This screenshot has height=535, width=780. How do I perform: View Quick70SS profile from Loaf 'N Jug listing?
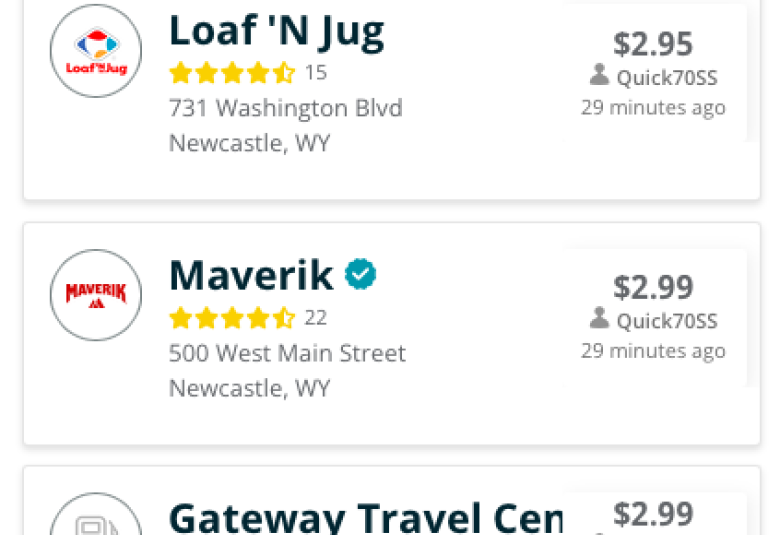coord(667,78)
